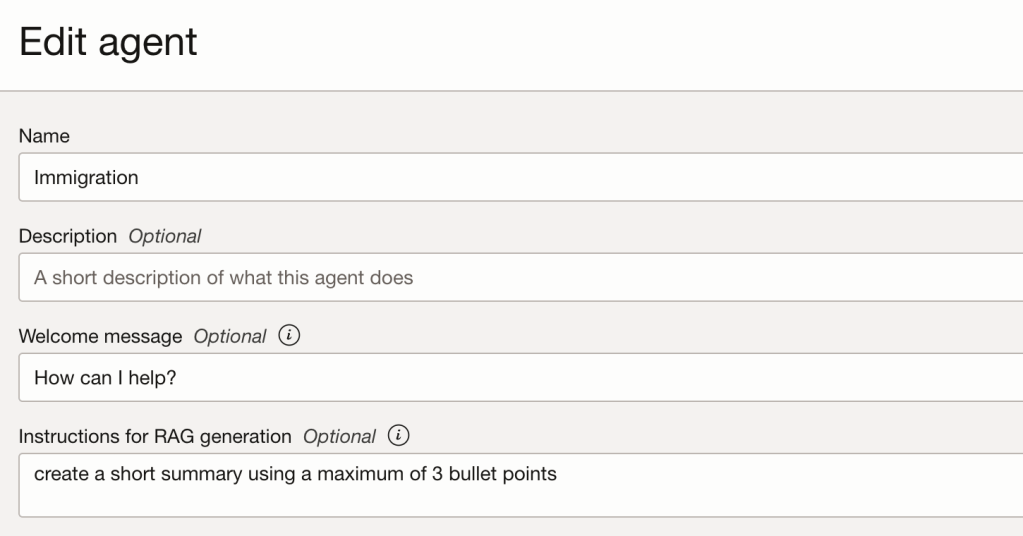Click the "Immigration" text in Name field
This screenshot has width=1023, height=536.
[x=86, y=178]
